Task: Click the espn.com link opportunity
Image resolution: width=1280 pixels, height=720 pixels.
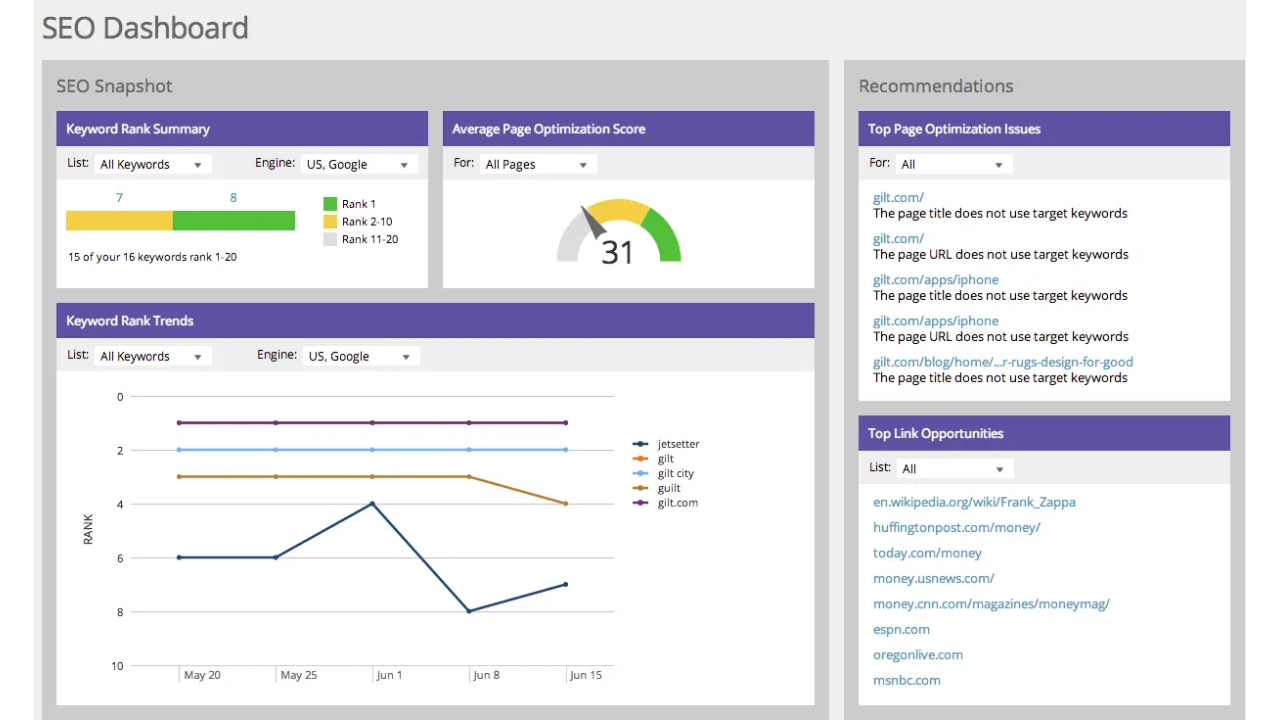Action: pyautogui.click(x=901, y=629)
